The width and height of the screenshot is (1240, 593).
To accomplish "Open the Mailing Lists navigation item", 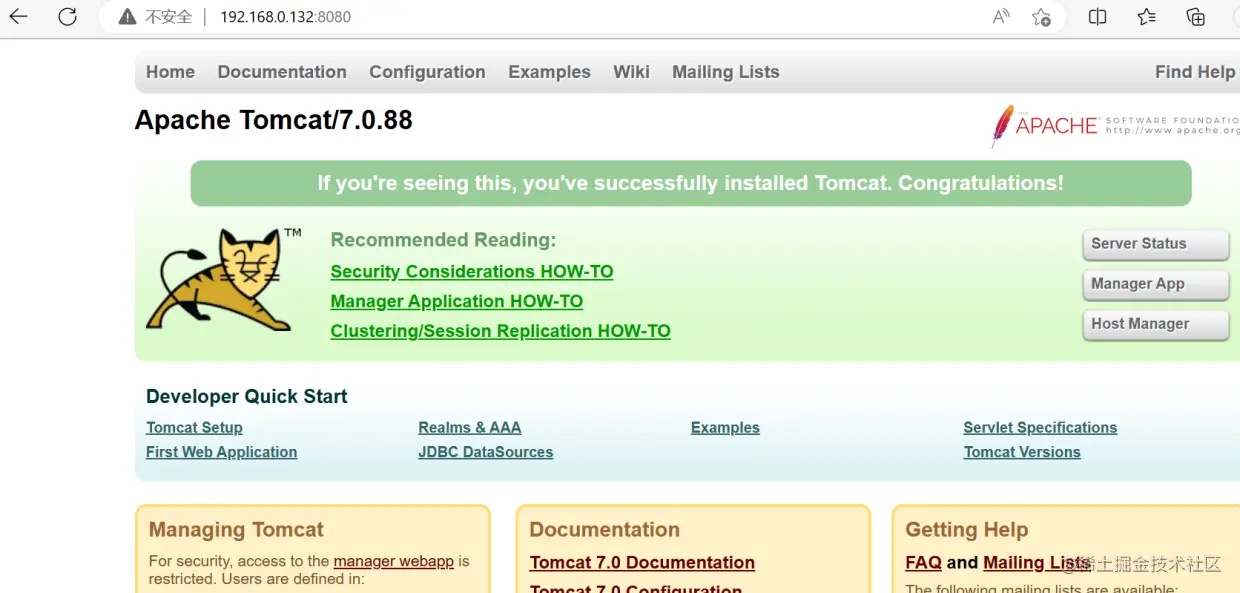I will coord(725,72).
